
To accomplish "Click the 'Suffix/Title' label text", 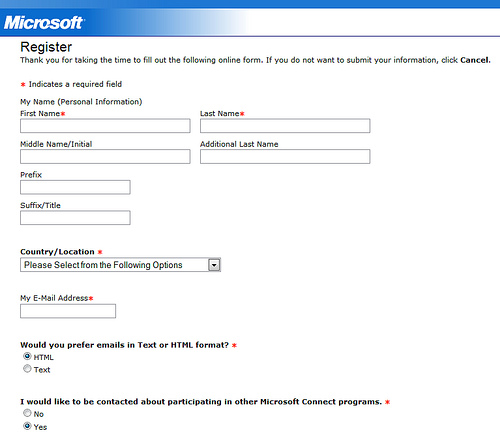I will click(40, 205).
